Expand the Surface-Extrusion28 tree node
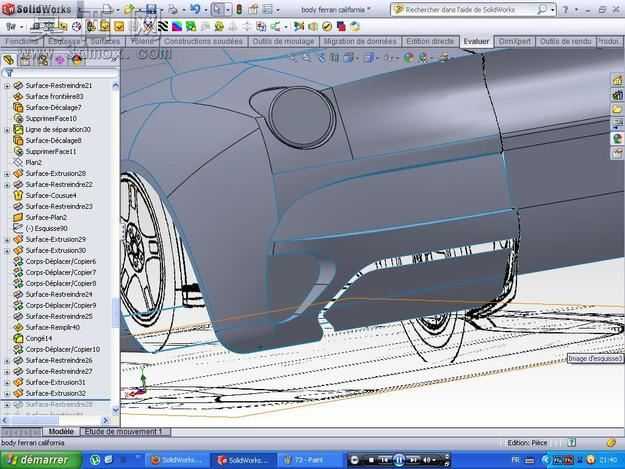Viewport: 625px width, 469px height. (7, 174)
